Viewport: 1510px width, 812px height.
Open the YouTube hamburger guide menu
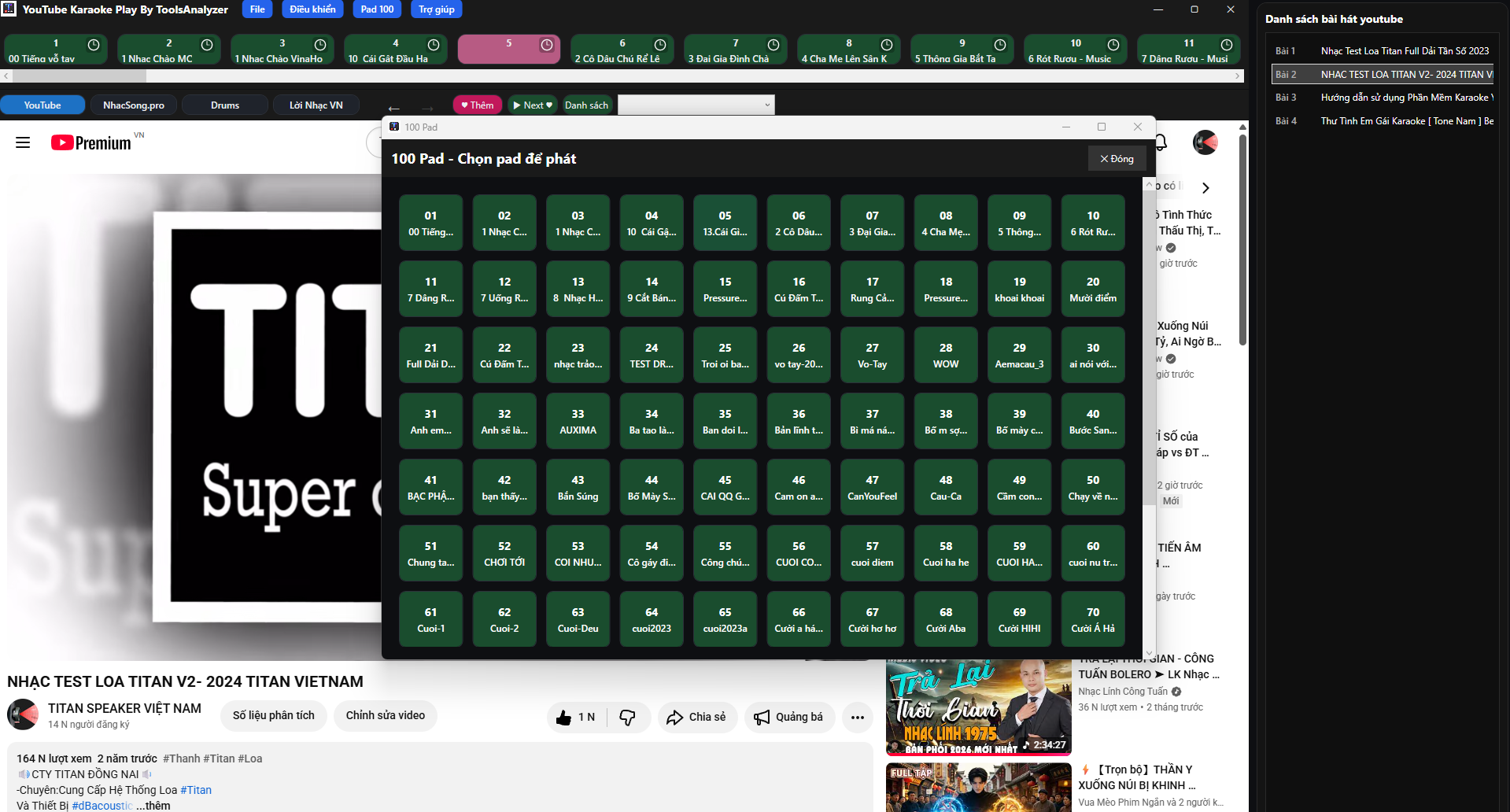23,142
